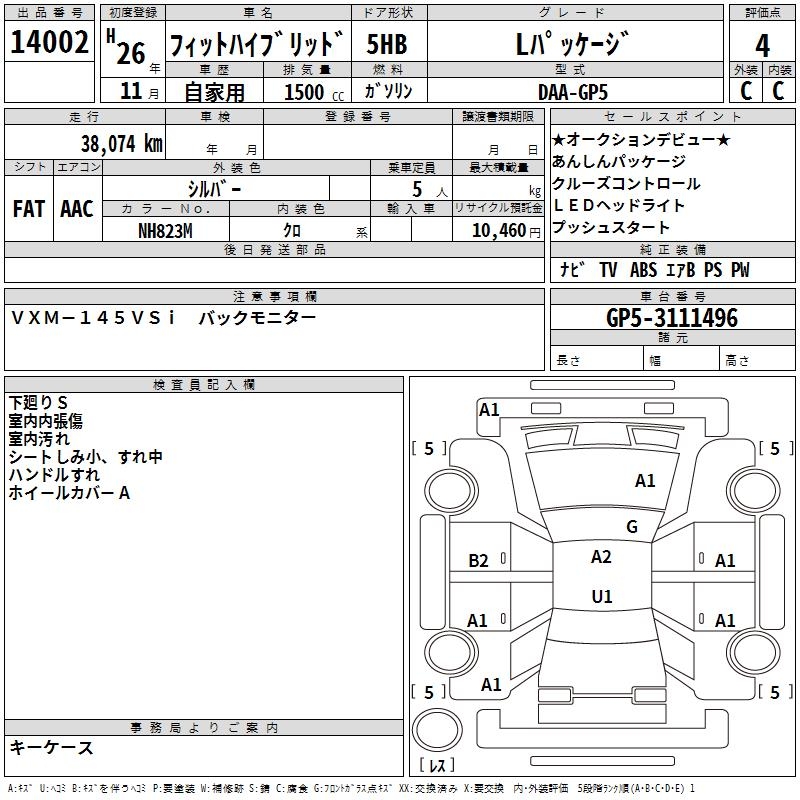Click the VXM-145VSi バックモニター note
Image resolution: width=800 pixels, height=800 pixels.
point(163,317)
